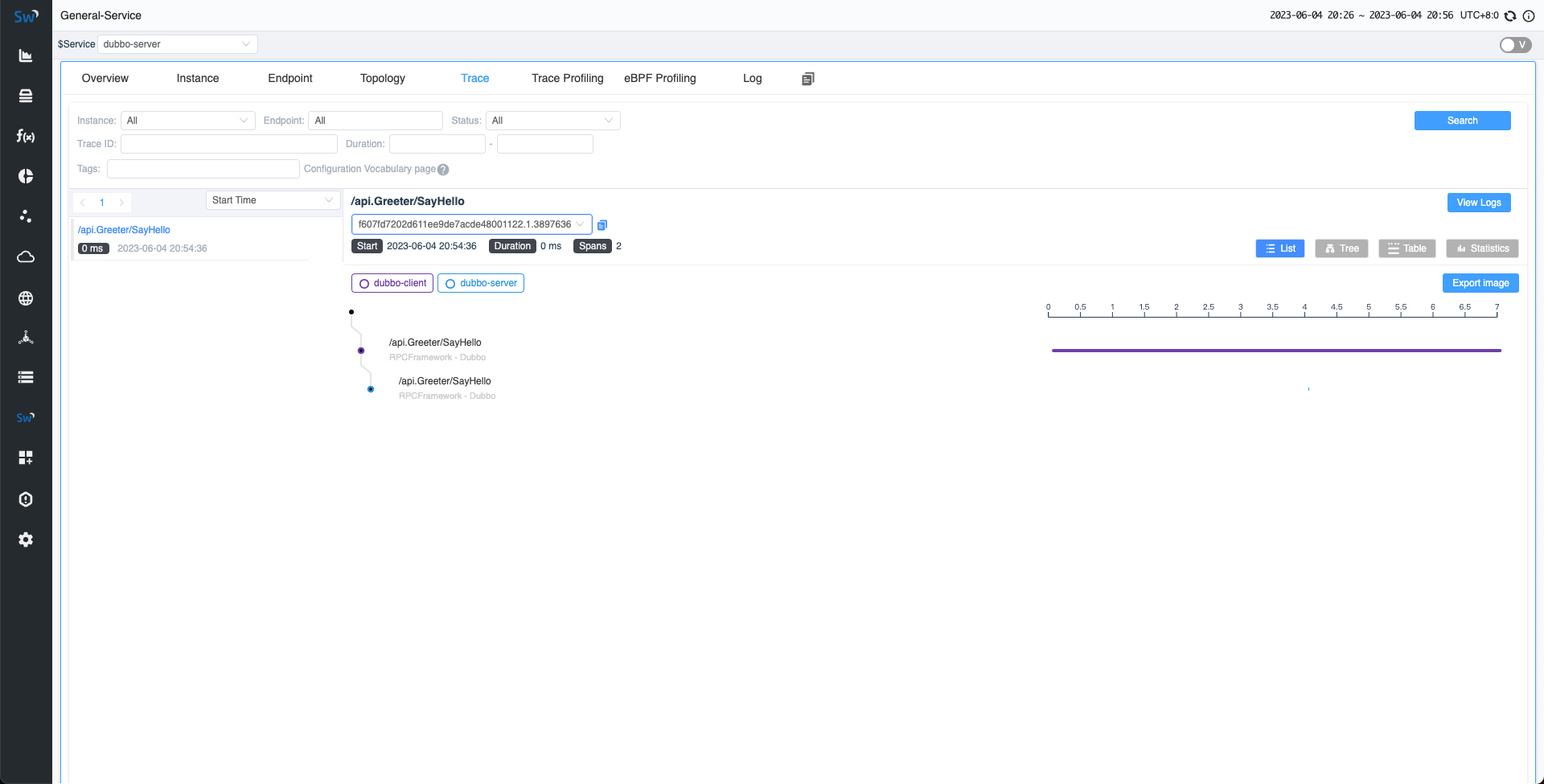Click the alarm shield icon in sidebar
This screenshot has width=1544, height=784.
coord(26,499)
